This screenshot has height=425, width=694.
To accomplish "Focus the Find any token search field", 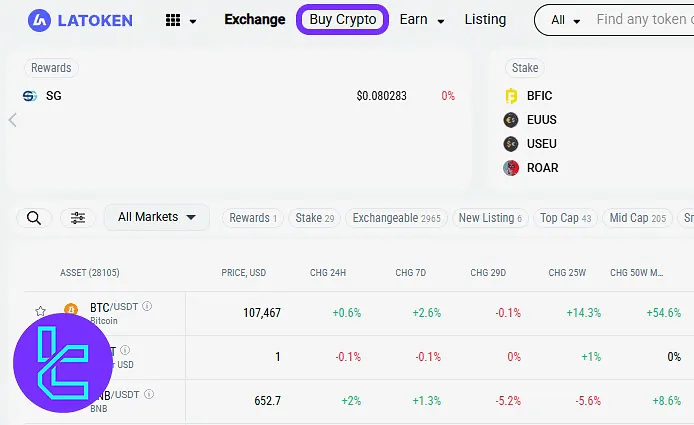I will click(645, 19).
